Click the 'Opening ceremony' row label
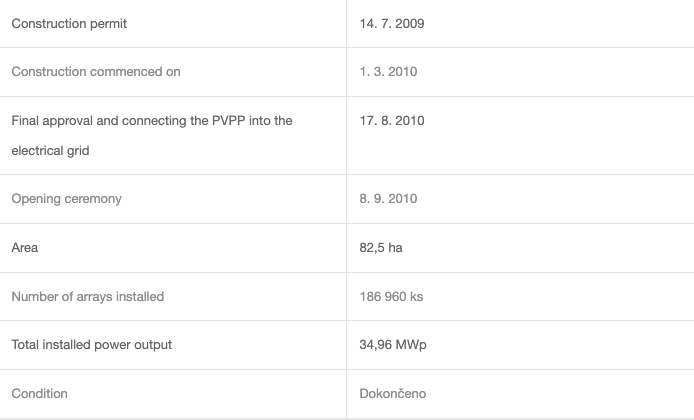Viewport: 694px width, 420px height. point(66,199)
